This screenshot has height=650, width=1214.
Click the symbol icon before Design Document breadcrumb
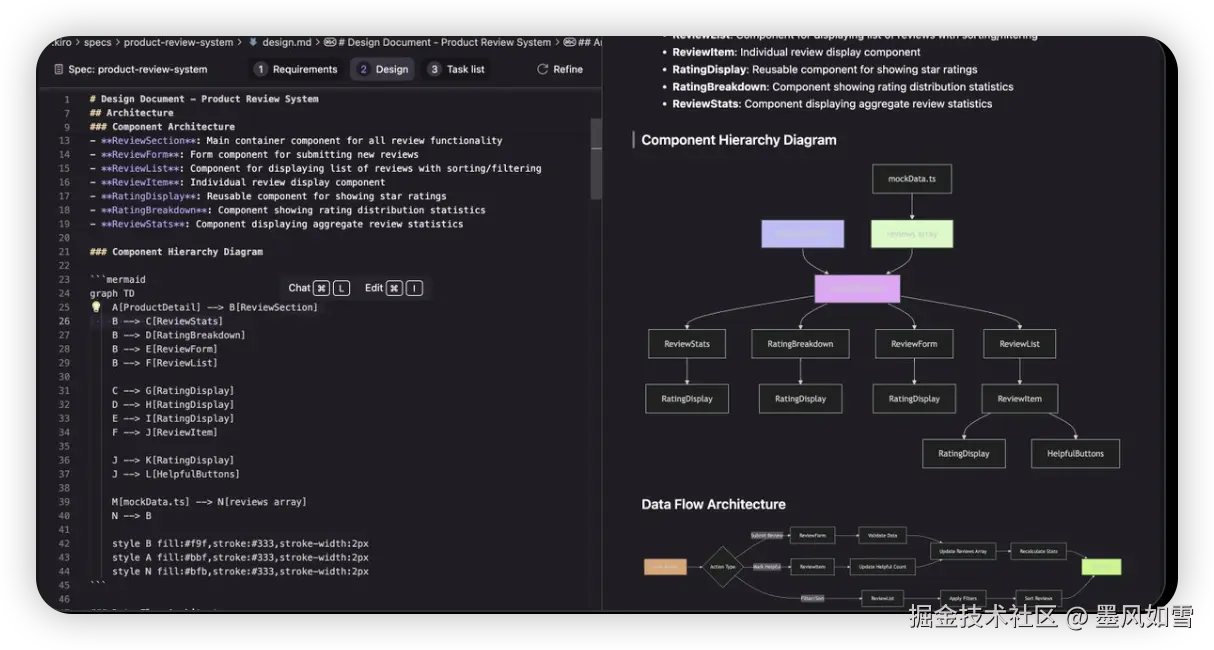point(330,43)
